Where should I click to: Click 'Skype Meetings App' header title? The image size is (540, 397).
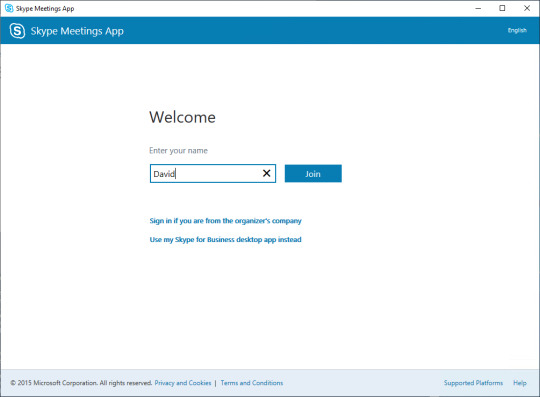[77, 31]
